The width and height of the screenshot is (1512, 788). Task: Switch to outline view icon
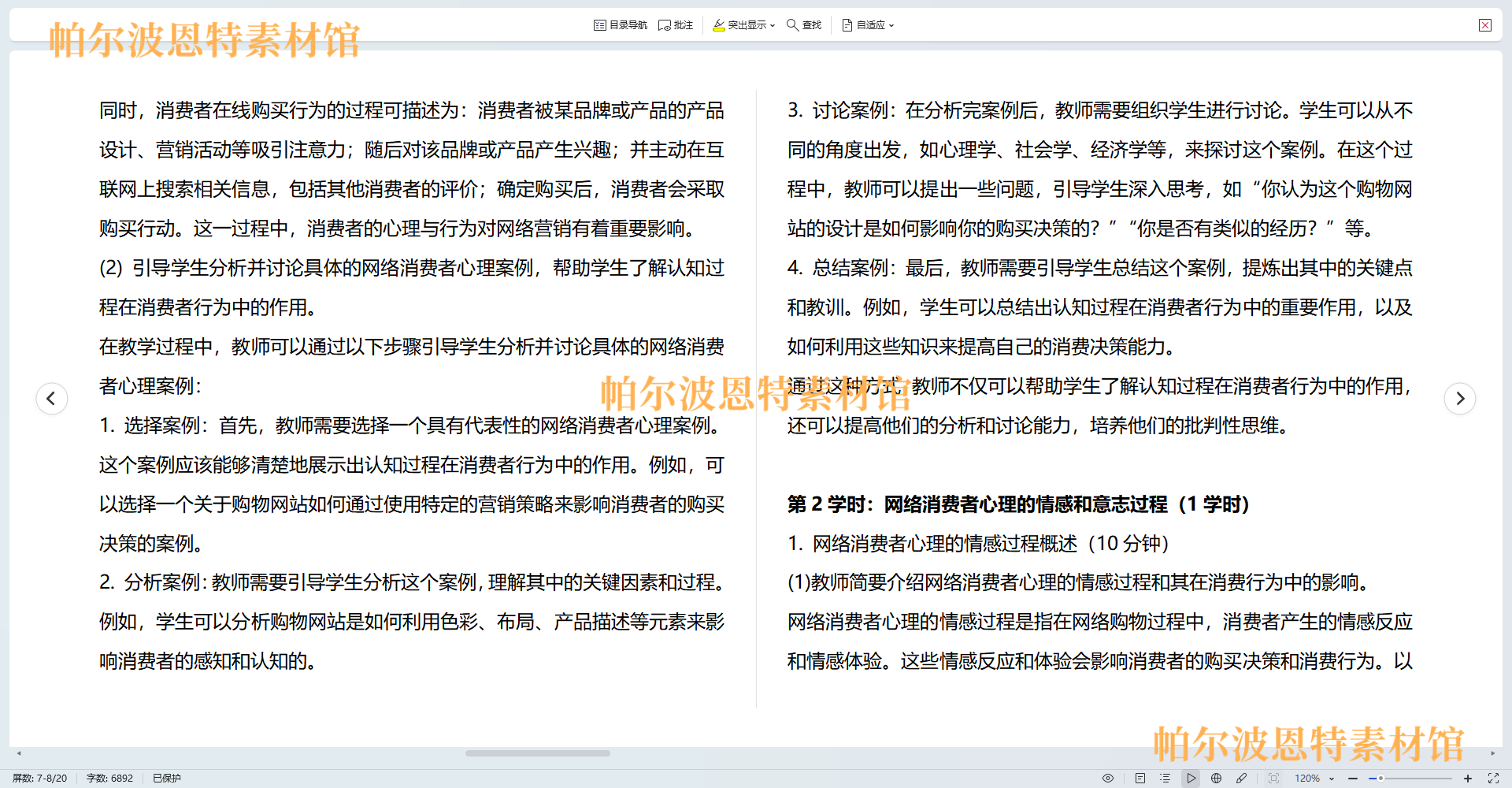coord(1165,778)
